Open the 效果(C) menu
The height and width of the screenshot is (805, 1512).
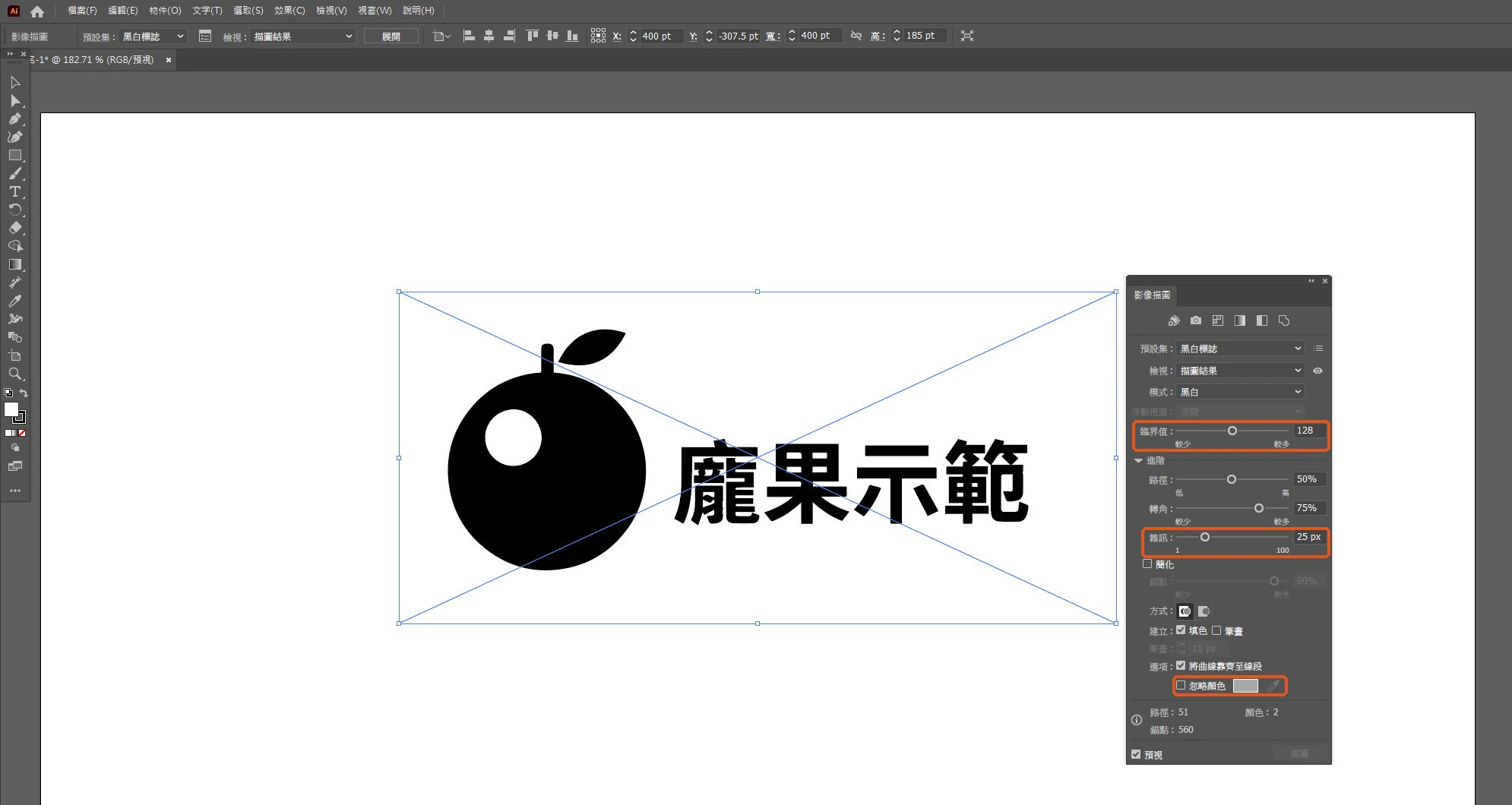click(x=289, y=11)
